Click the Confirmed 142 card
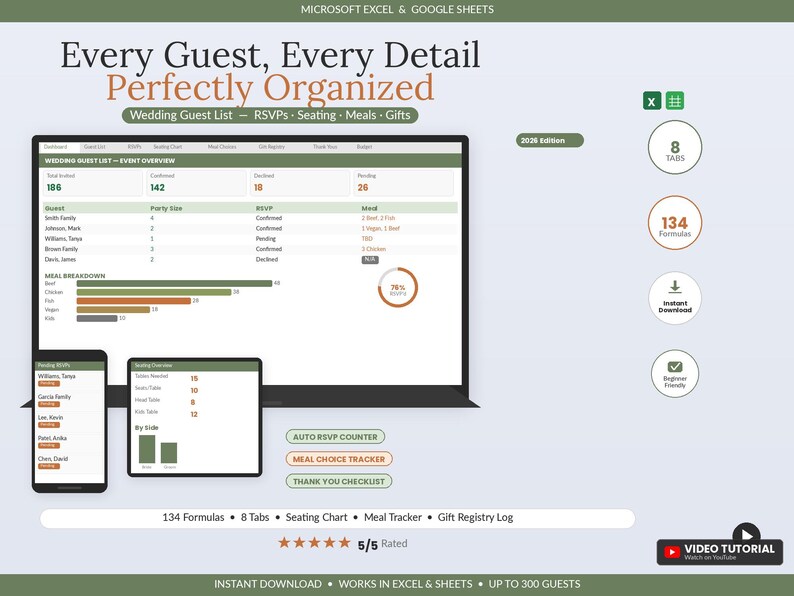The image size is (794, 596). pyautogui.click(x=196, y=183)
